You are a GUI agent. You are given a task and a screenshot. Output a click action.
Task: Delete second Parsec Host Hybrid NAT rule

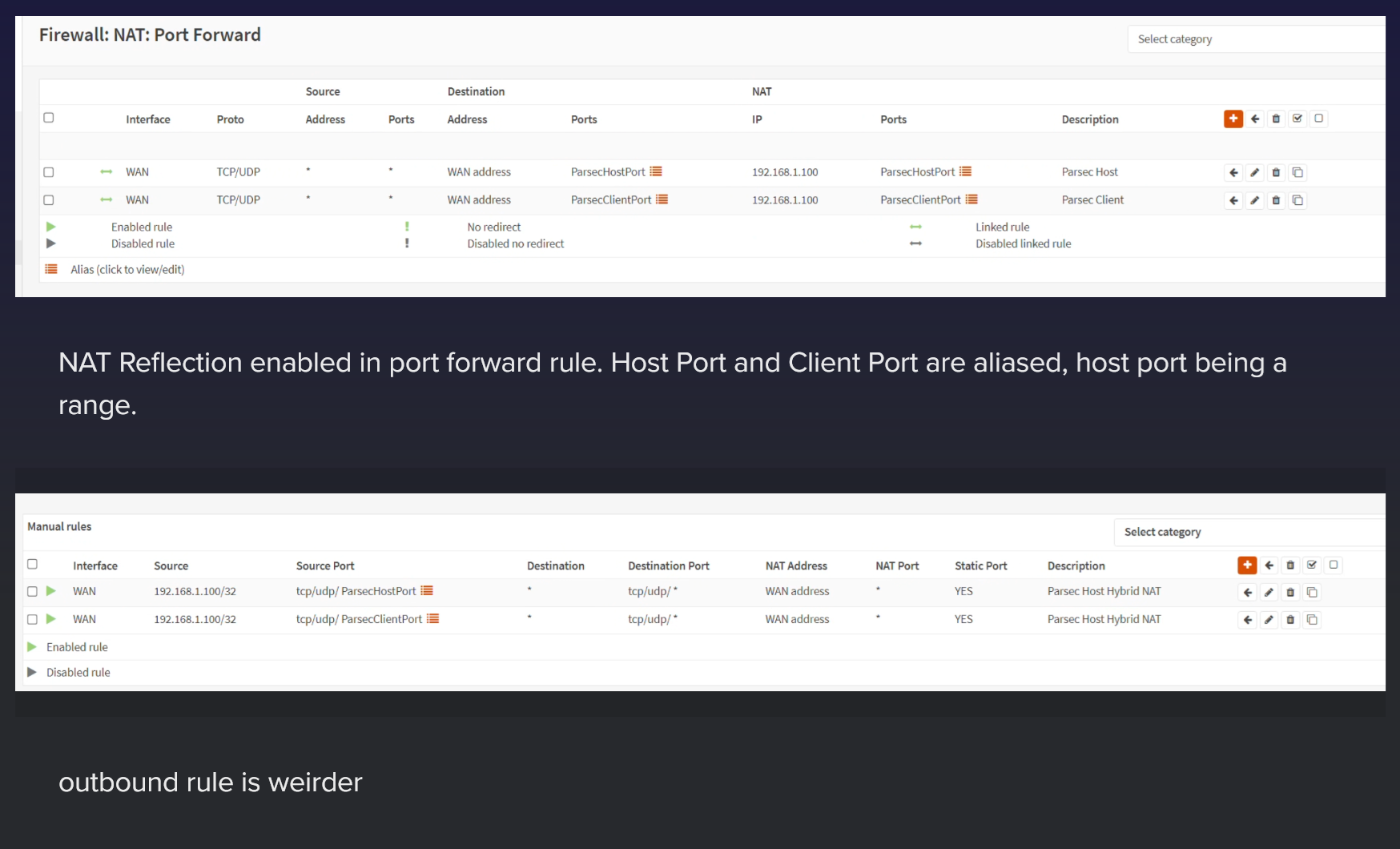tap(1290, 620)
